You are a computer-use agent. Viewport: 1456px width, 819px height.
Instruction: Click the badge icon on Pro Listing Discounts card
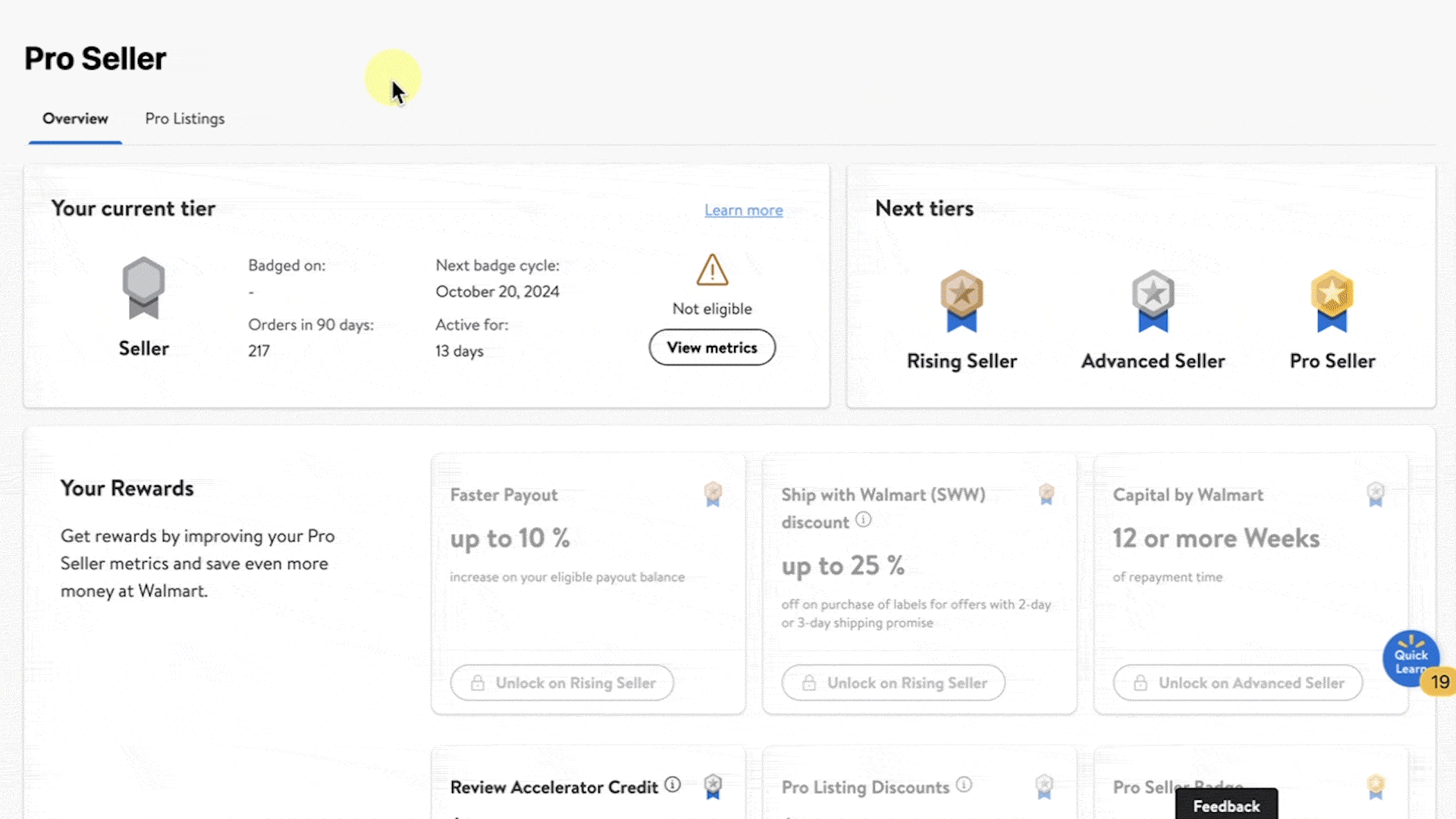point(1044,786)
